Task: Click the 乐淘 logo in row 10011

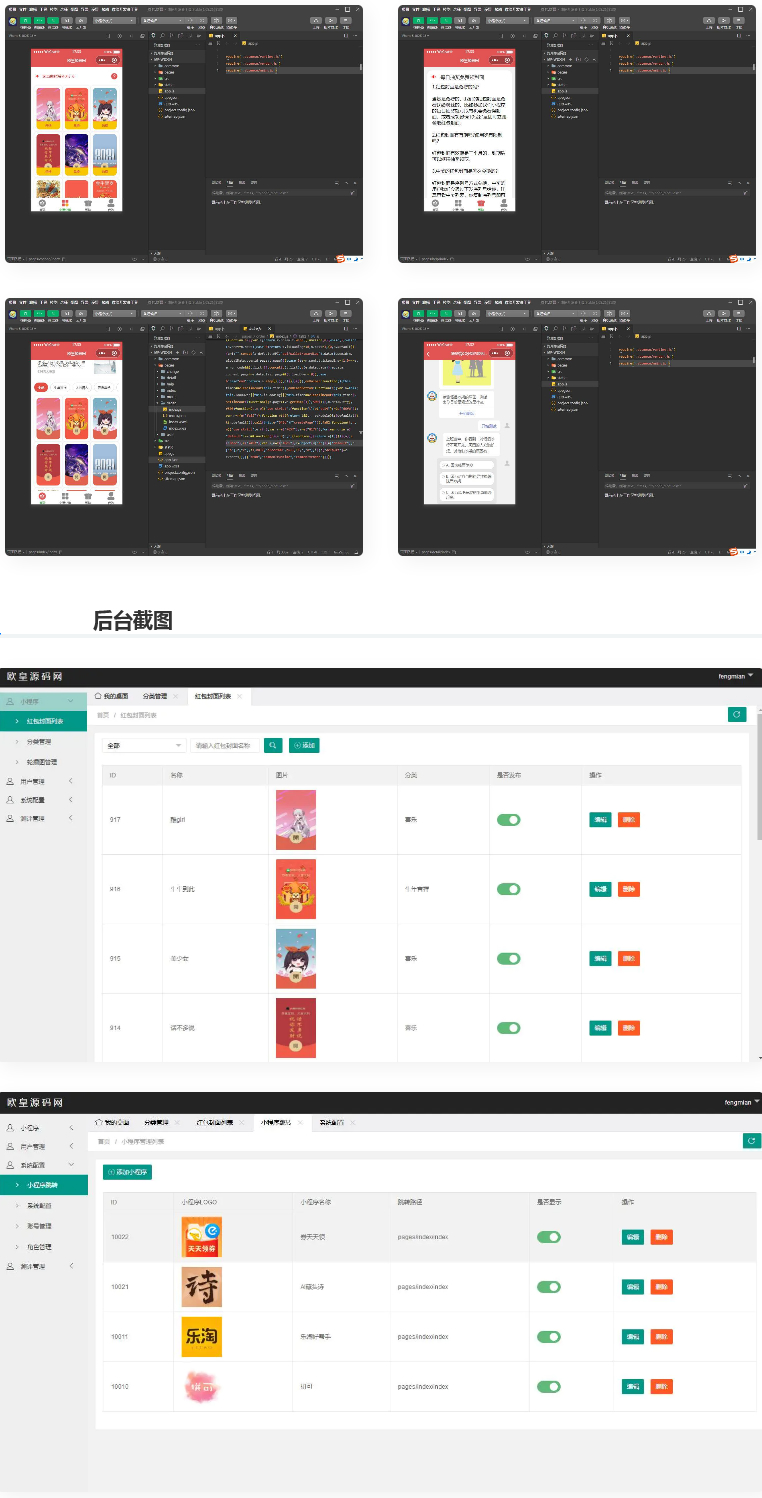Action: coord(201,1336)
